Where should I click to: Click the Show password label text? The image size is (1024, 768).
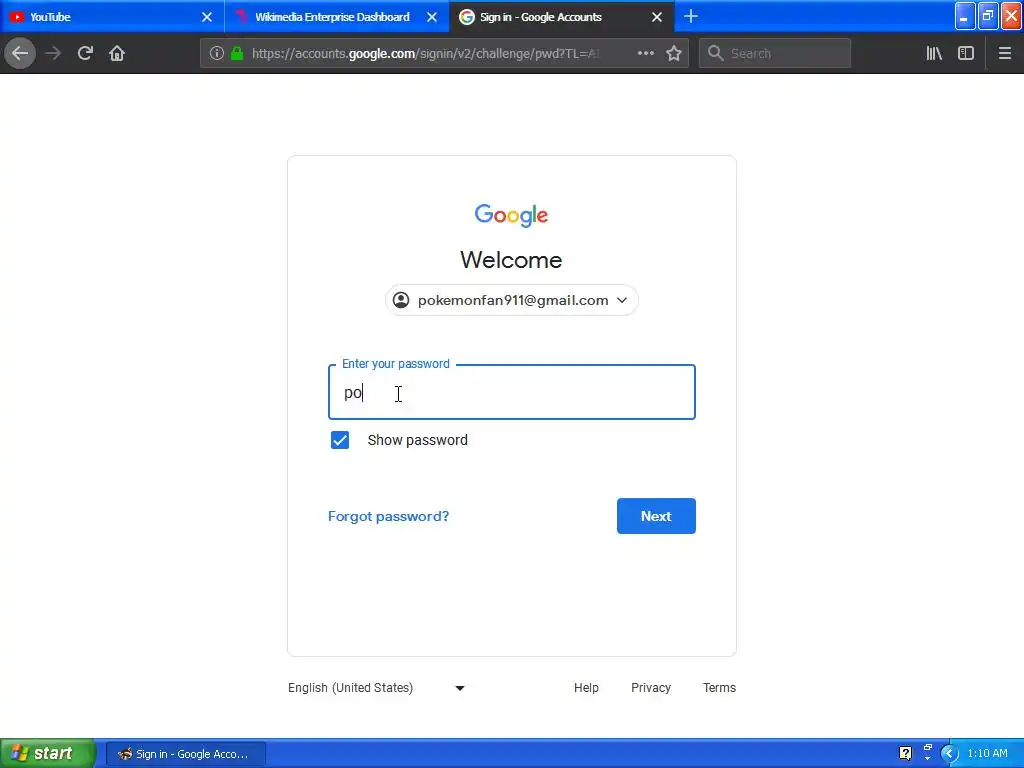[x=417, y=440]
